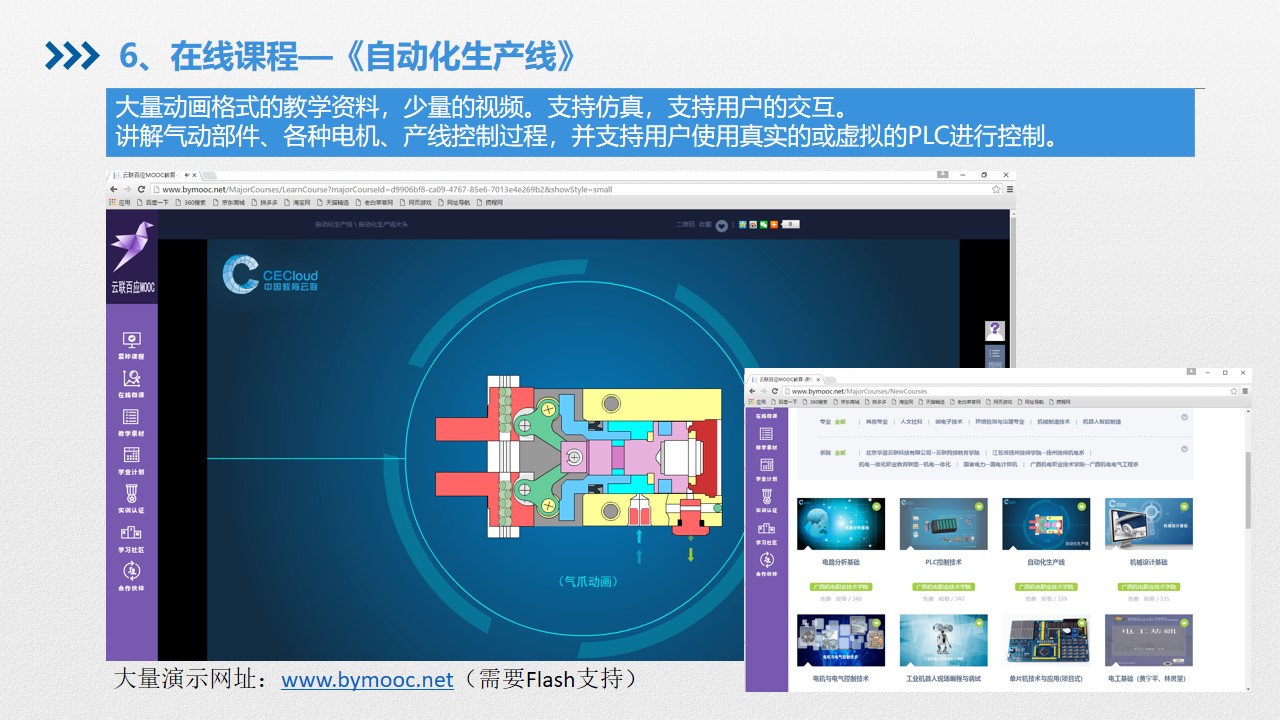Viewport: 1280px width, 720px height.
Task: Select the 实训认证 medal icon in left window
Action: (x=131, y=495)
